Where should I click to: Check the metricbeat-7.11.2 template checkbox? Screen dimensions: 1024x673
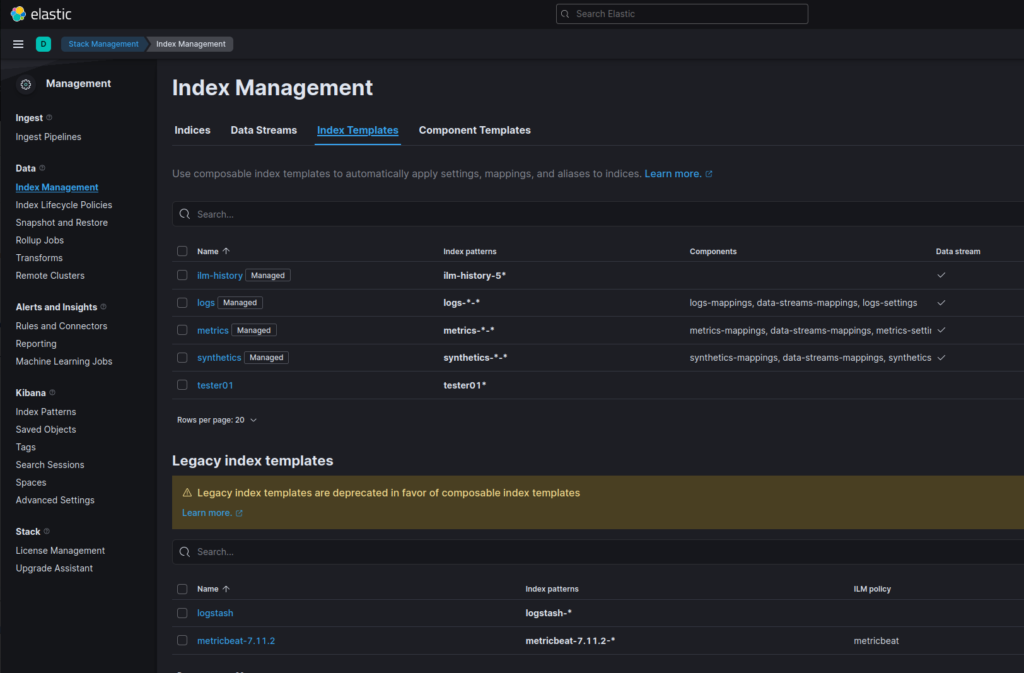182,640
